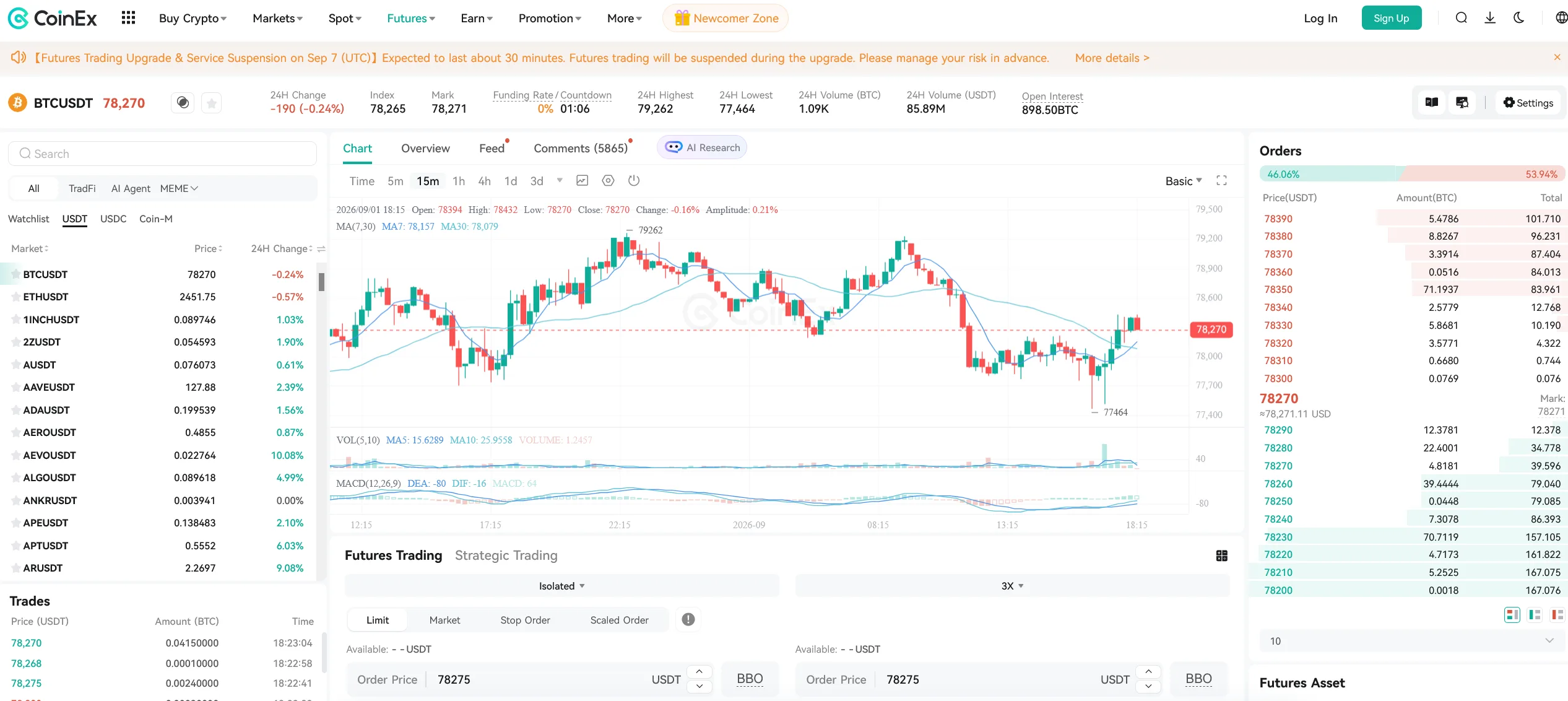Expand chart to fullscreen
Screen dimensions: 1568x701
1221,181
